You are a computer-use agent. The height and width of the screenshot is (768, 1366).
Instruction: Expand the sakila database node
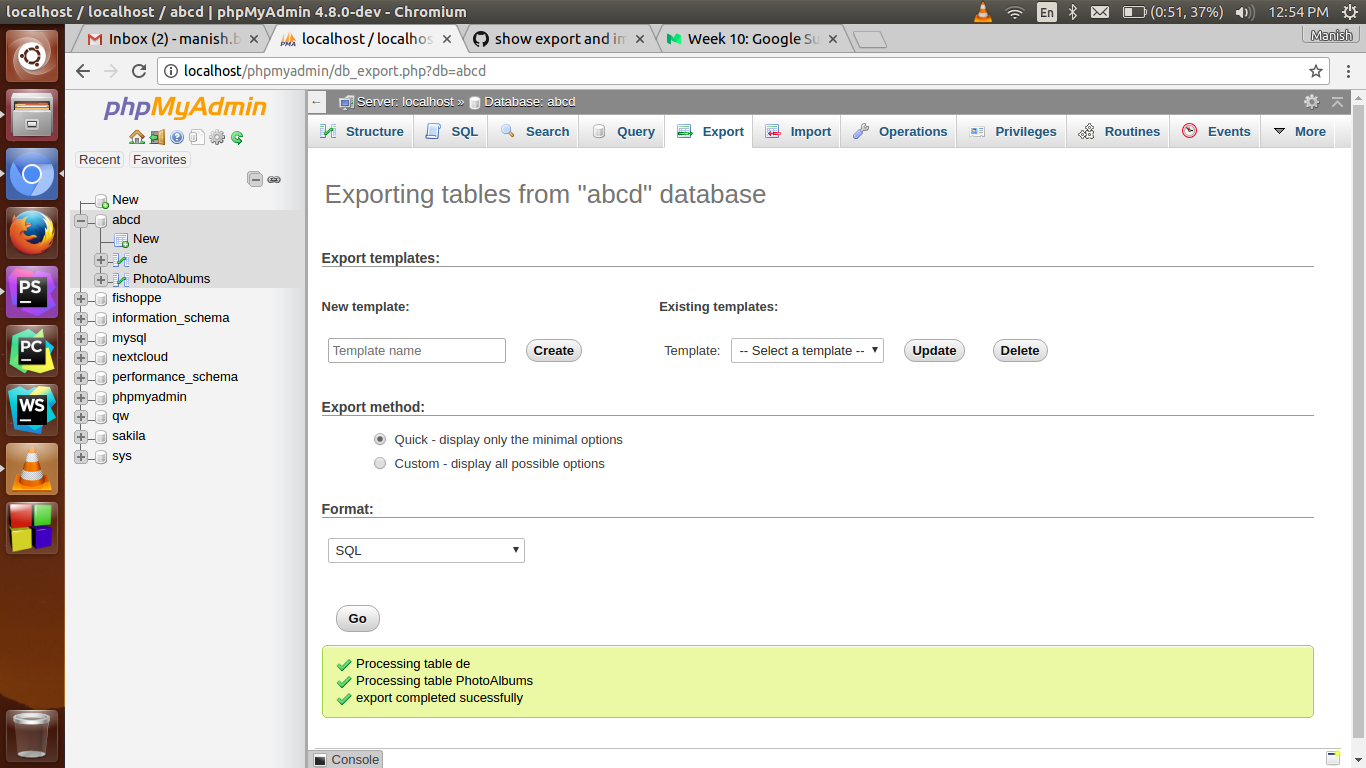pyautogui.click(x=81, y=436)
